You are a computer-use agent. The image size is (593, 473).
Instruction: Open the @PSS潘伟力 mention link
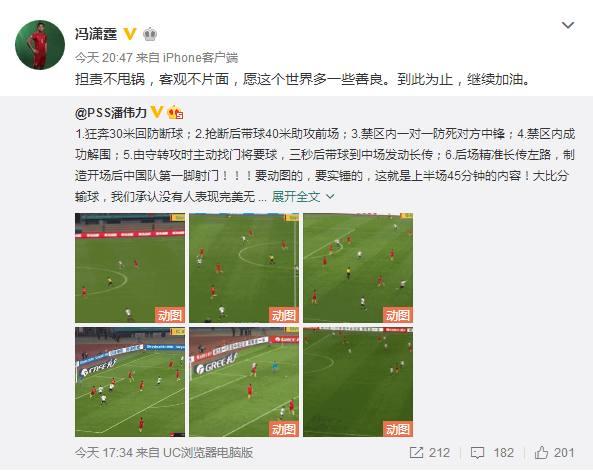111,112
